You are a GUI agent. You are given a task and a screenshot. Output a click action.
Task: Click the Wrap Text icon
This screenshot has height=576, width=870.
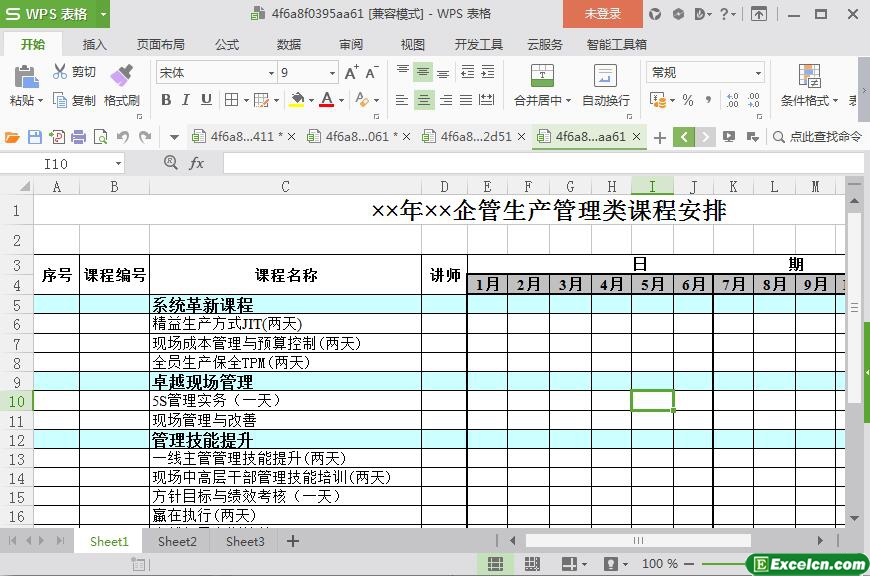click(605, 76)
